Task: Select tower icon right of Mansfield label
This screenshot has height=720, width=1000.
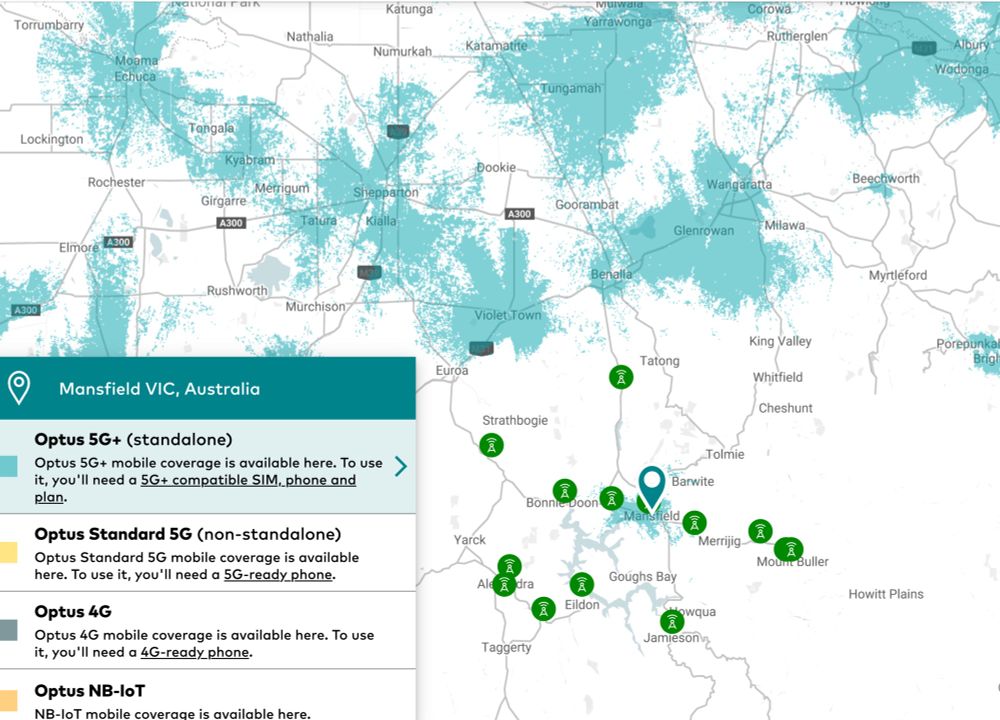Action: 694,523
